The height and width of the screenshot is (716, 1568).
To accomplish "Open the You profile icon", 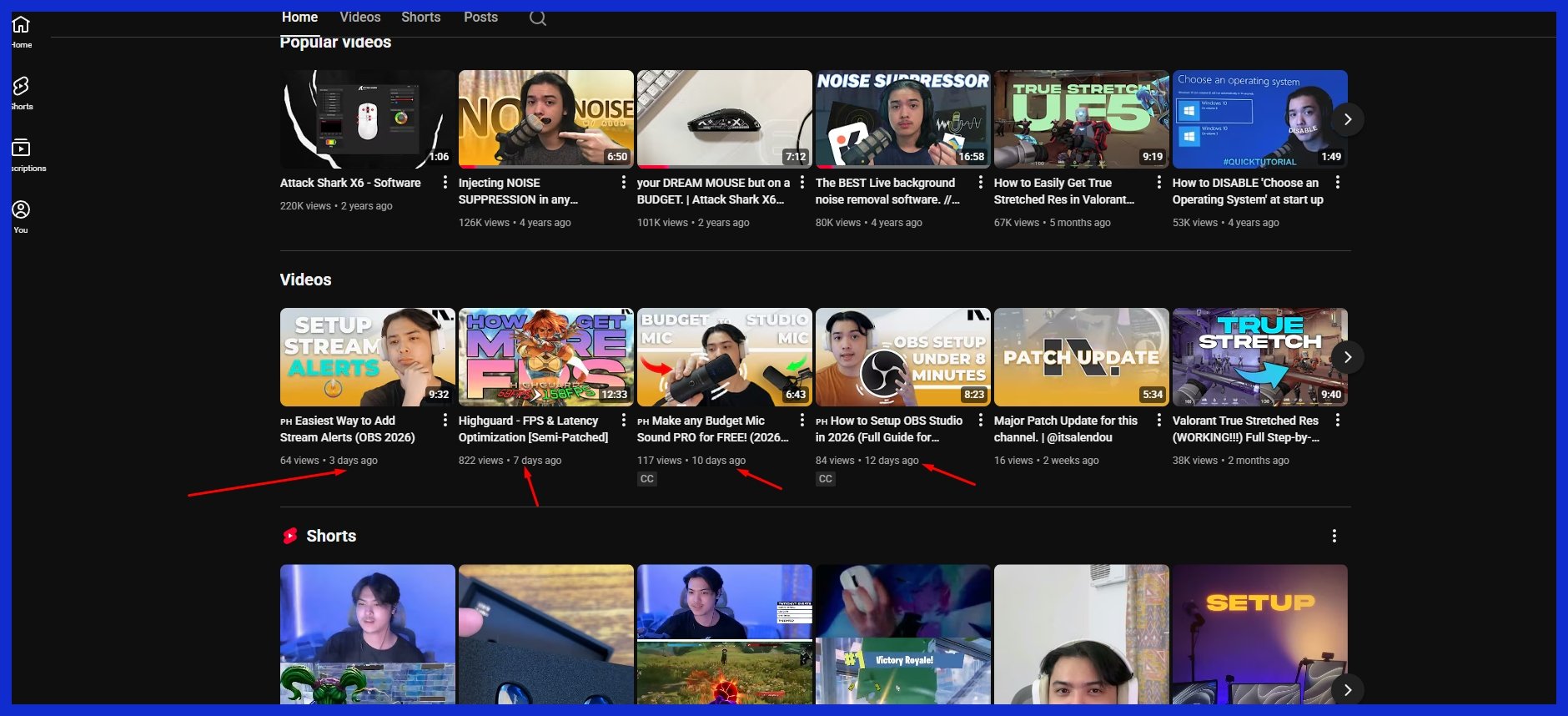I will point(21,209).
